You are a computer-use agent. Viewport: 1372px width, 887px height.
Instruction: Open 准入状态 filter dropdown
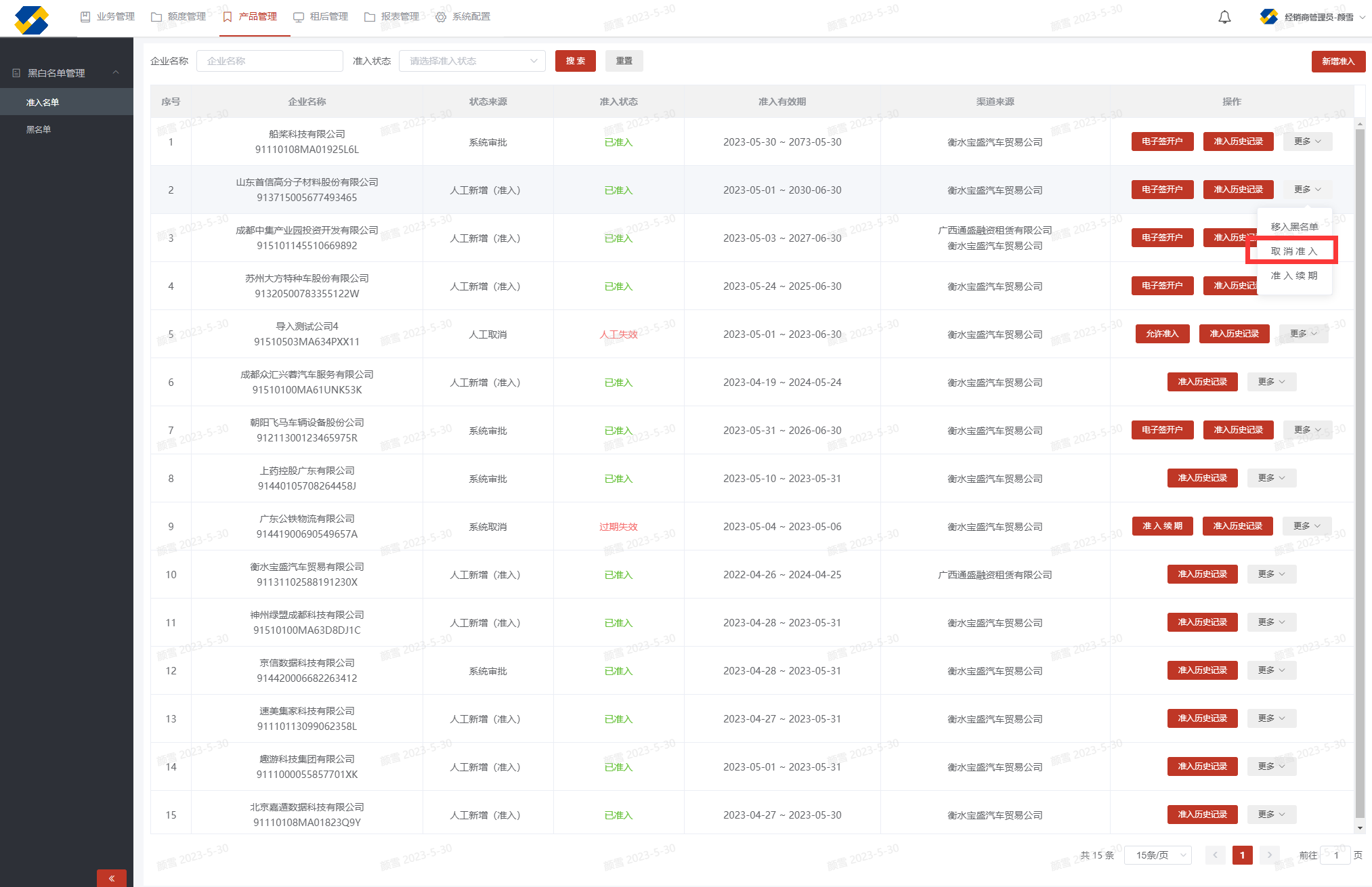tap(472, 61)
